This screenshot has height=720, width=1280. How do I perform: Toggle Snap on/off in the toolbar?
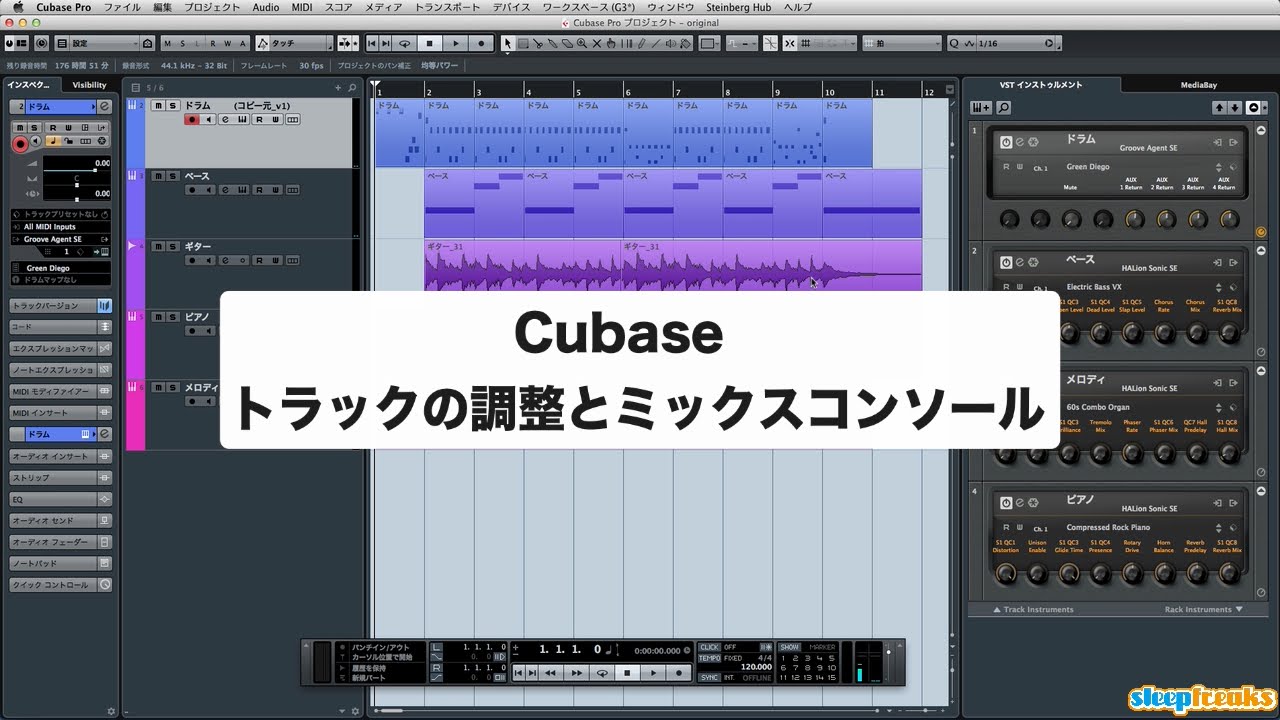click(x=788, y=43)
